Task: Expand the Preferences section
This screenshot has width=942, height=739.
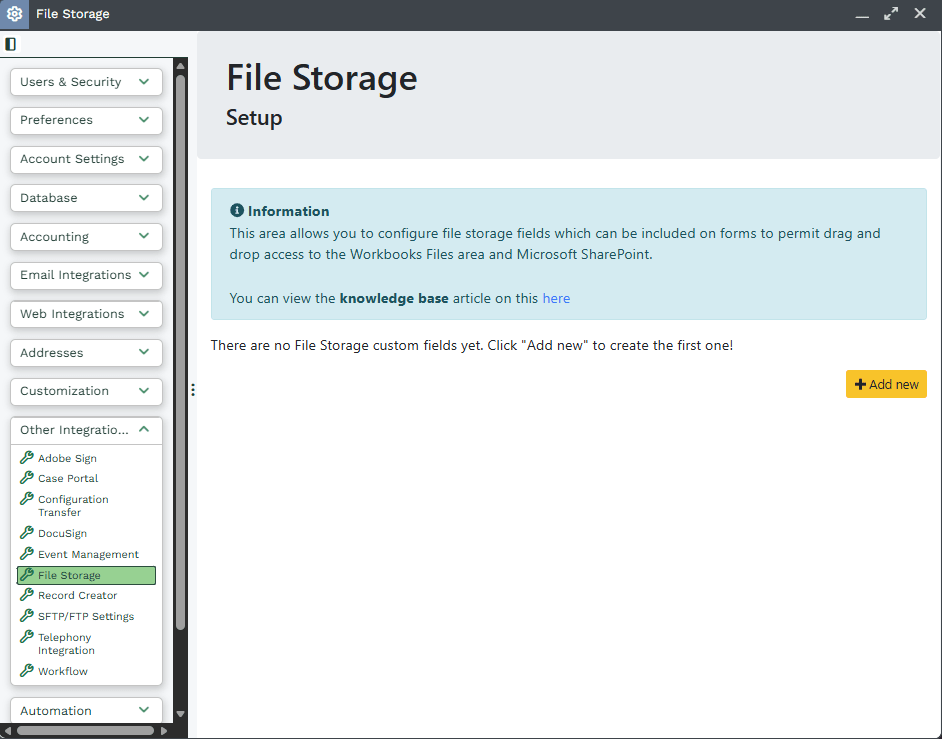Action: point(86,120)
